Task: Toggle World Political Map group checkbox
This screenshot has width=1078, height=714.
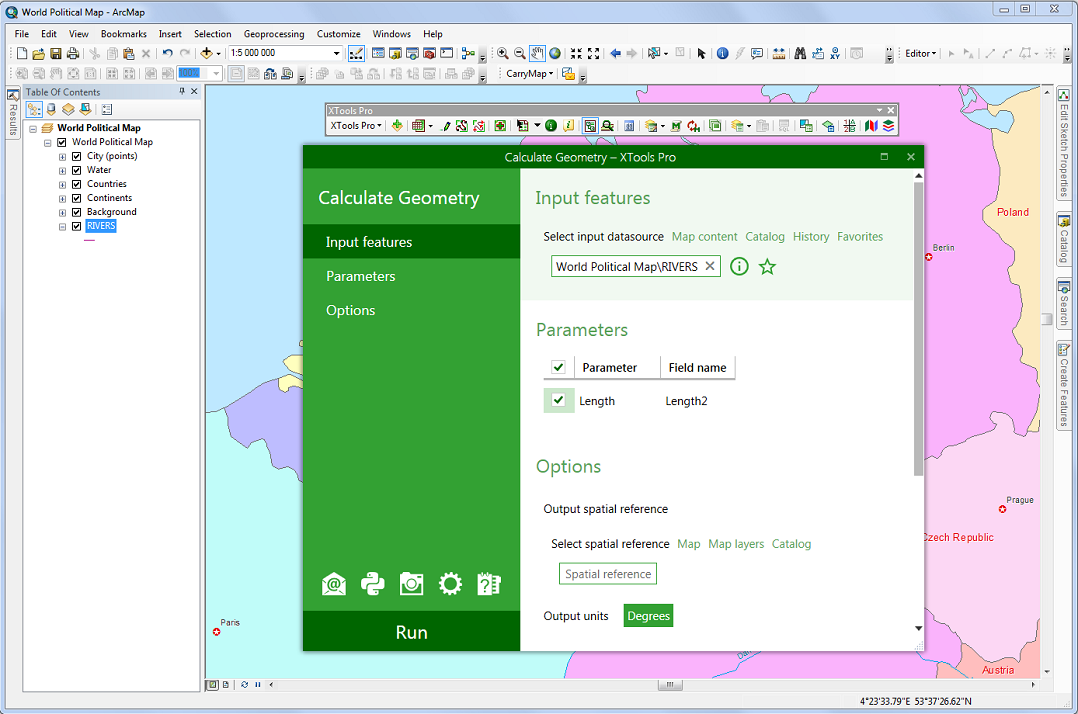Action: (x=62, y=142)
